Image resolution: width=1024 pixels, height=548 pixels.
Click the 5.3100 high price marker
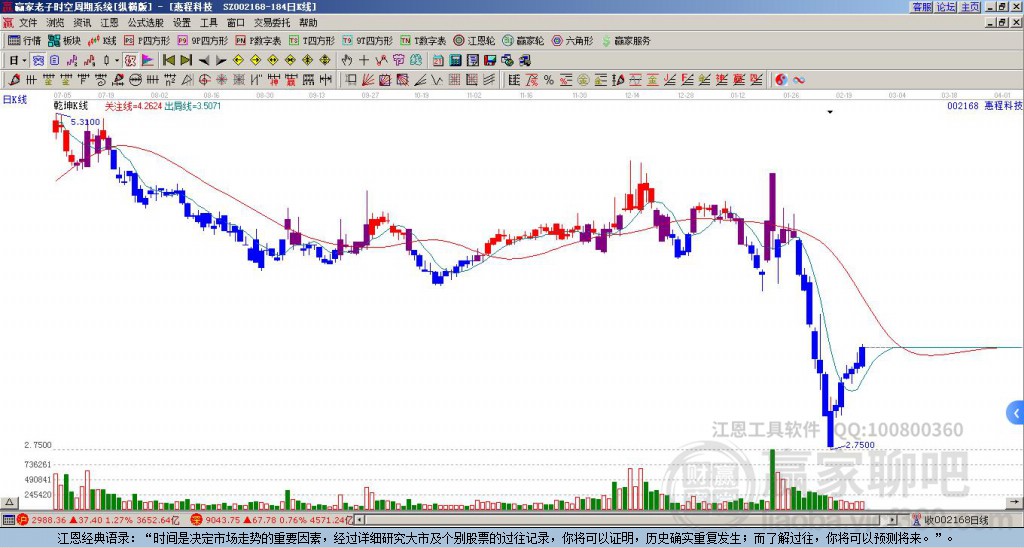[85, 122]
